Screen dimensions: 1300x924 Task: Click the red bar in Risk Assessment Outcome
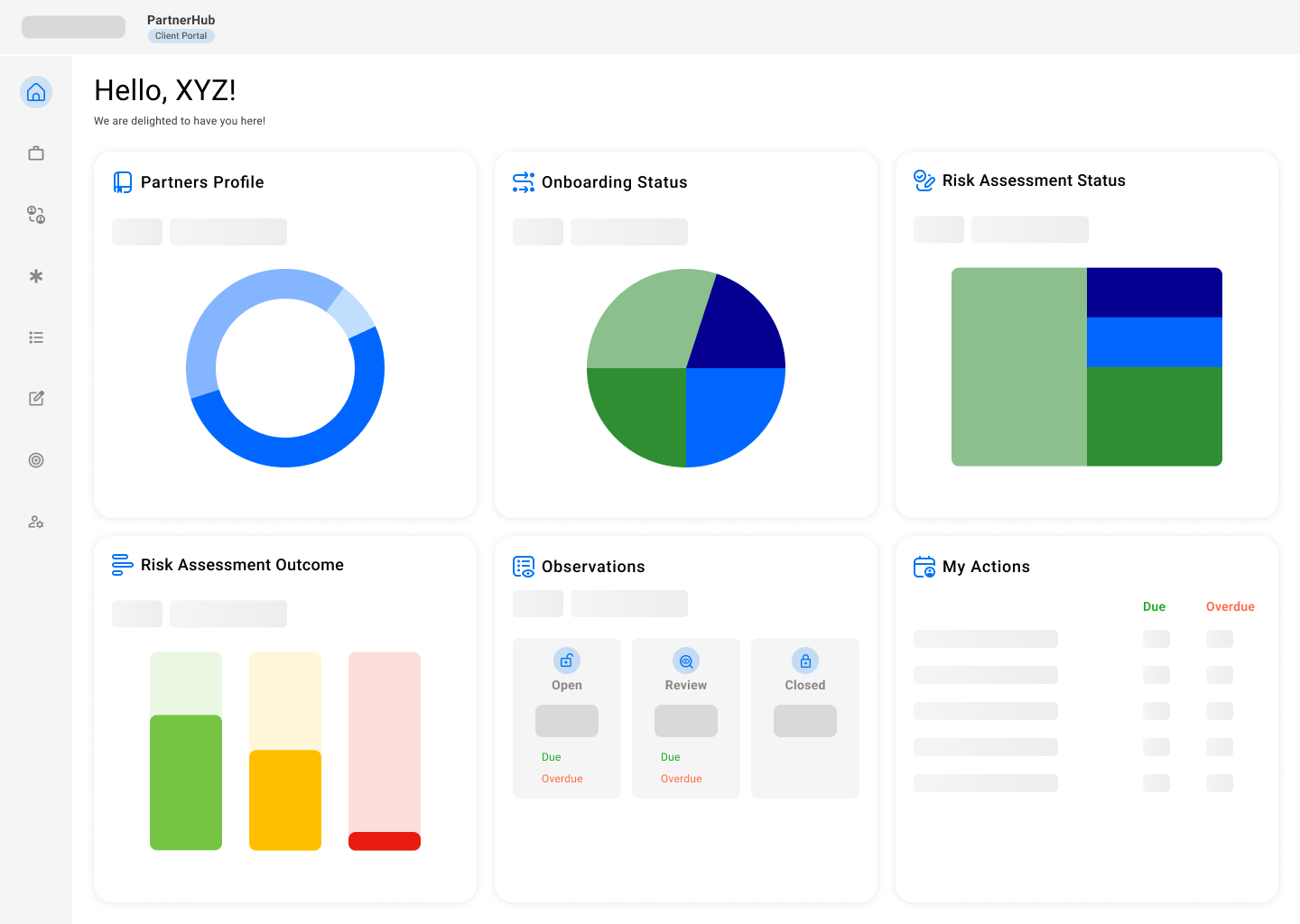pyautogui.click(x=385, y=841)
